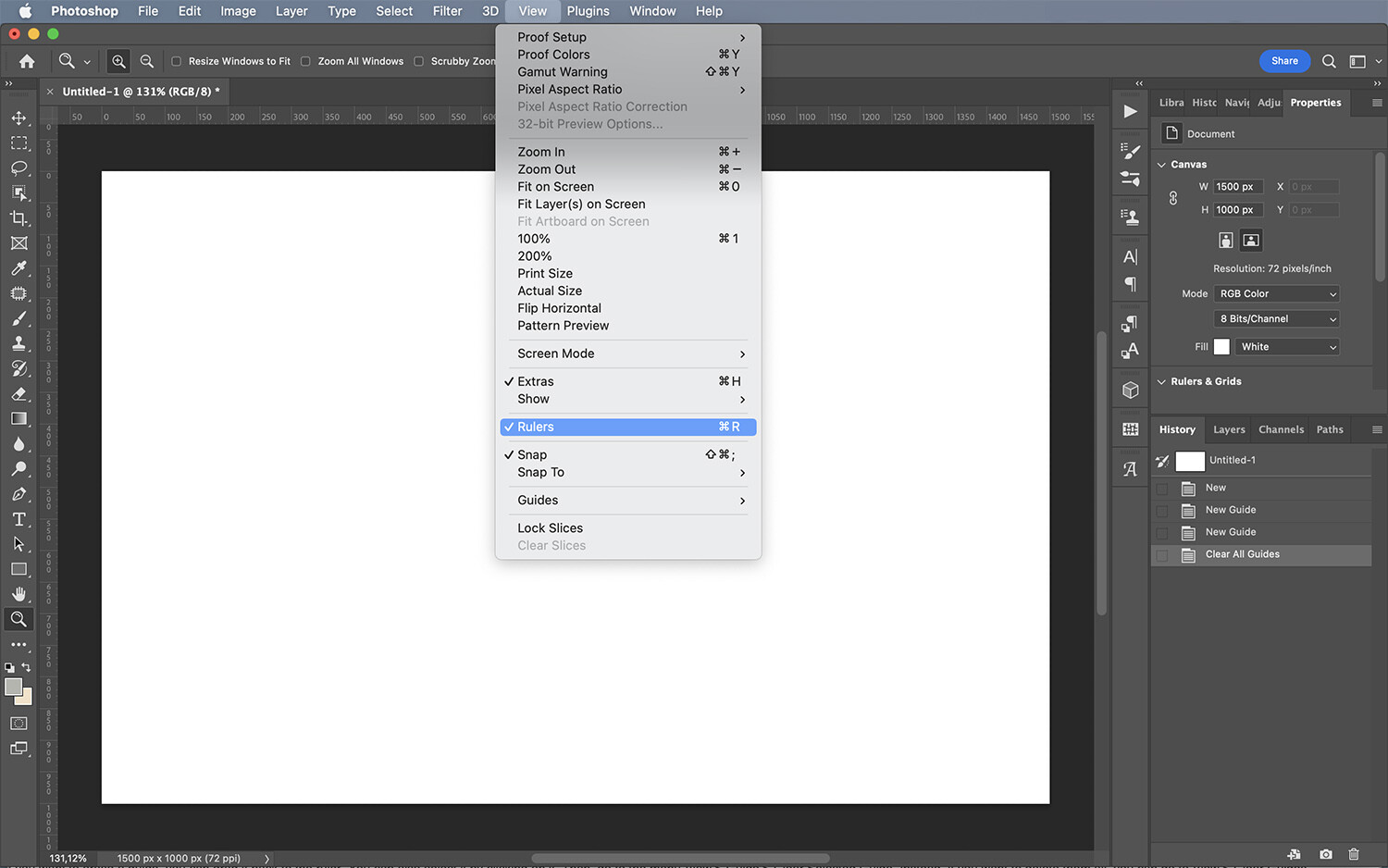Expand the Rulers & Grids section
This screenshot has height=868, width=1388.
click(1162, 381)
